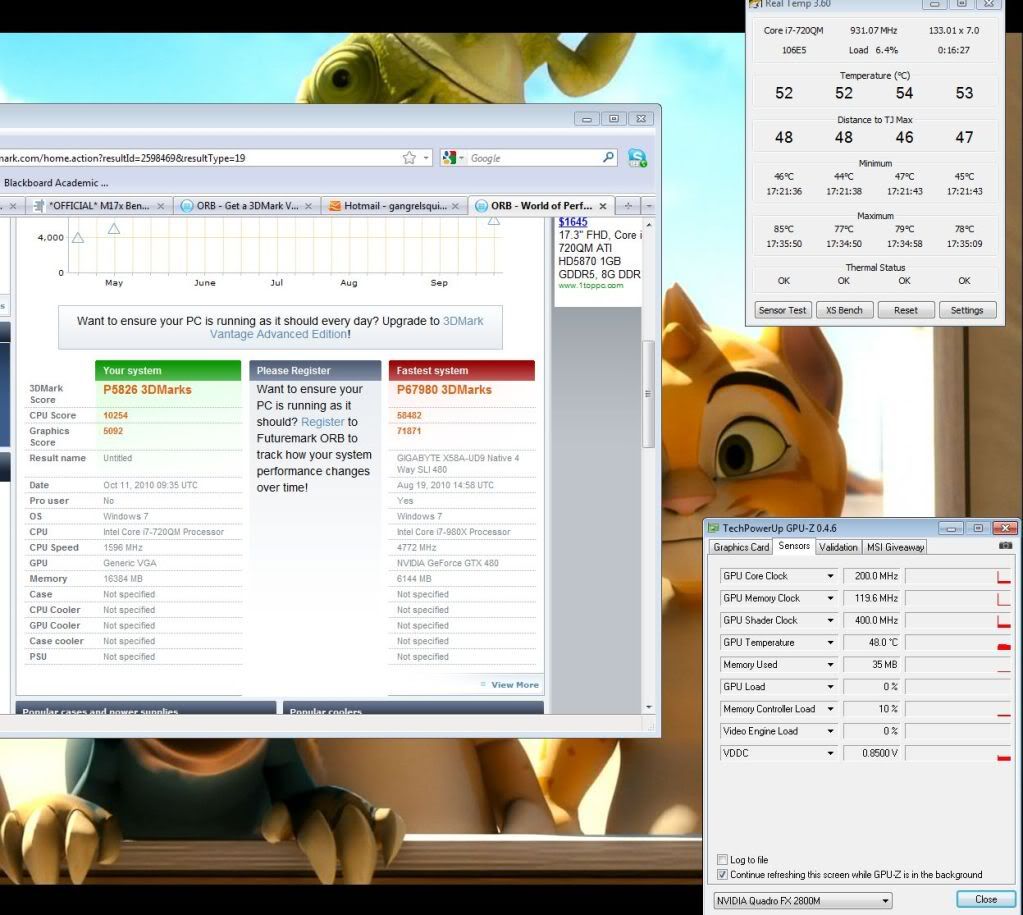Viewport: 1023px width, 915px height.
Task: Maximize the browser window
Action: pyautogui.click(x=614, y=119)
